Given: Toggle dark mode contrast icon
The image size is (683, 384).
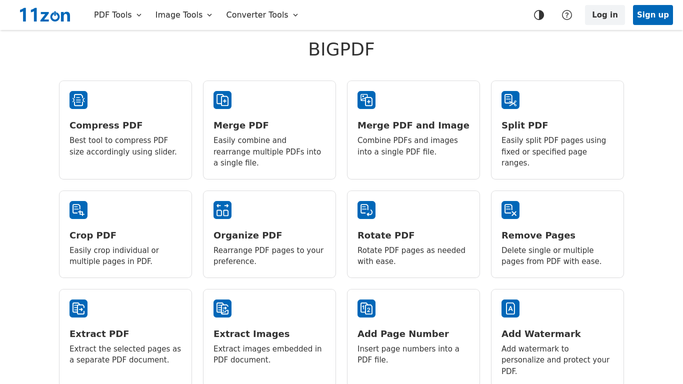Looking at the screenshot, I should click(539, 15).
